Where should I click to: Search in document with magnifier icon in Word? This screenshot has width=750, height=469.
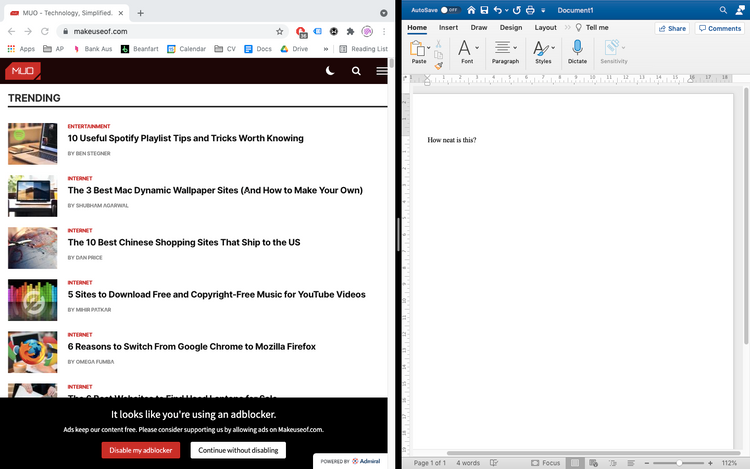point(723,10)
